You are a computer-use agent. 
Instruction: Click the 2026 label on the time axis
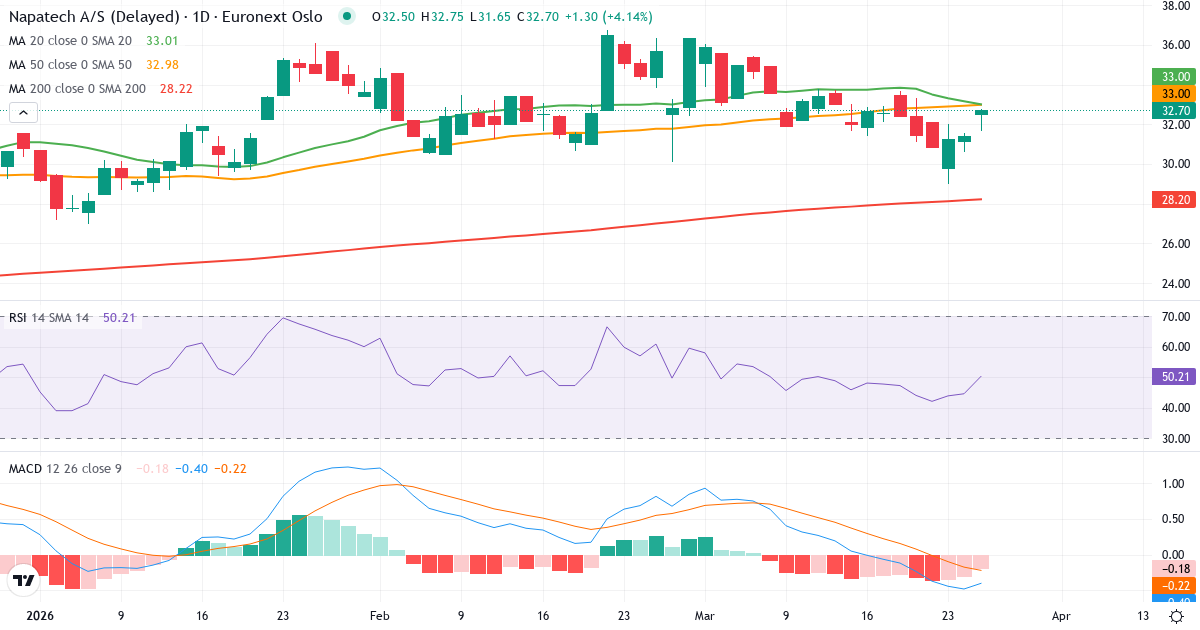pos(41,617)
